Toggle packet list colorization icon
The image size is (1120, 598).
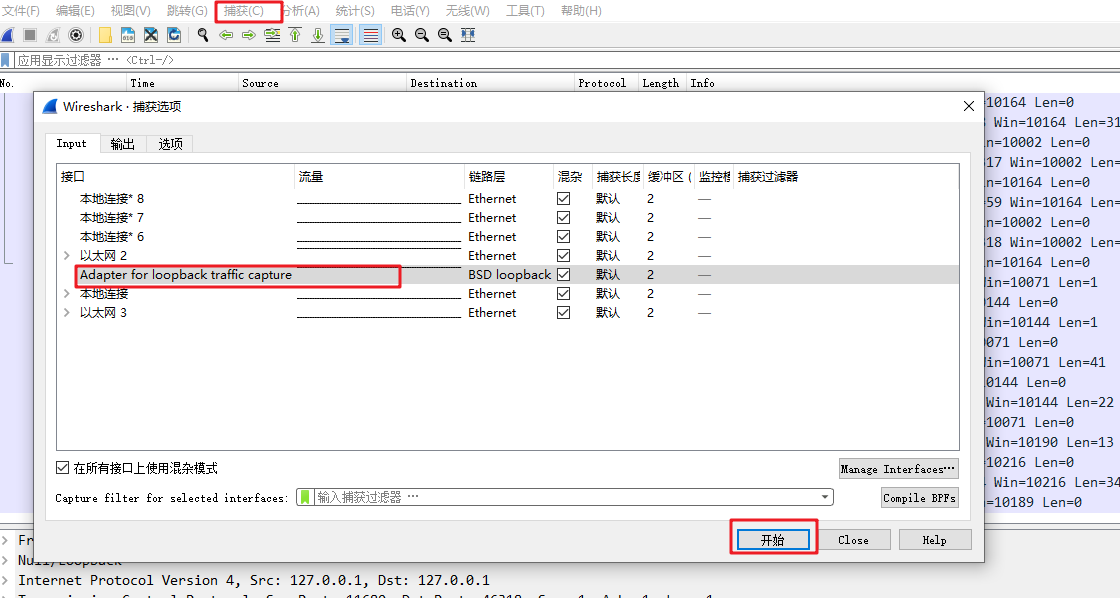click(x=370, y=35)
